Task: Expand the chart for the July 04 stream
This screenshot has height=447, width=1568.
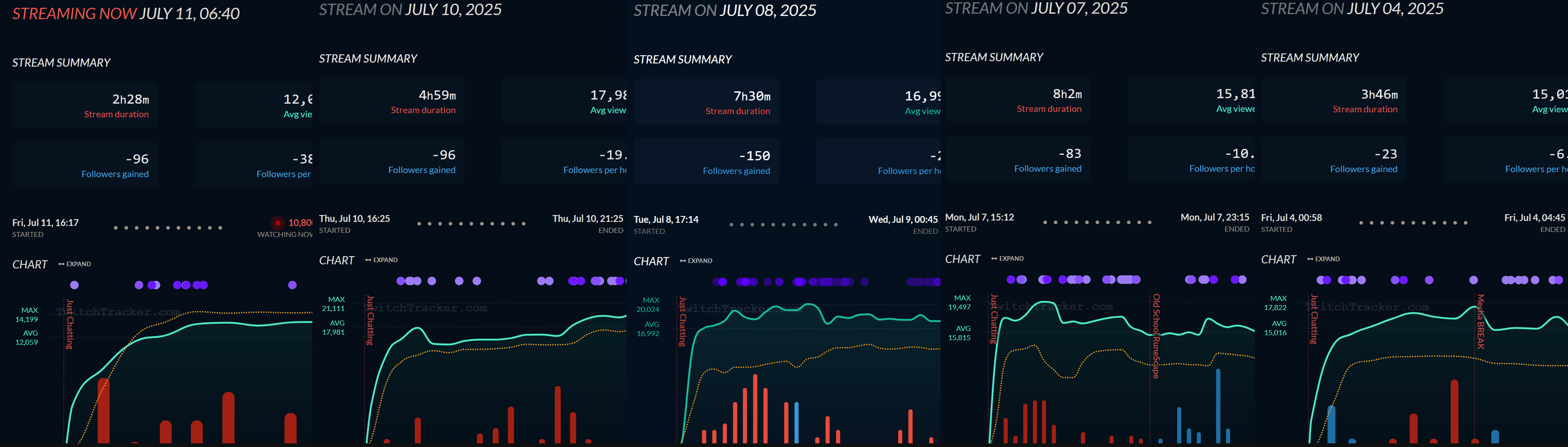Action: click(1323, 259)
